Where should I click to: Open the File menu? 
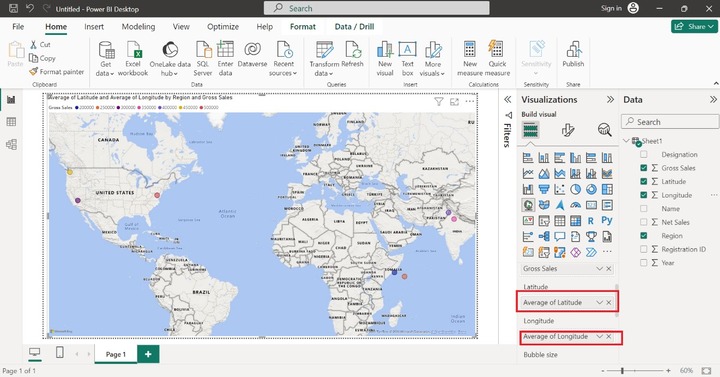[18, 27]
